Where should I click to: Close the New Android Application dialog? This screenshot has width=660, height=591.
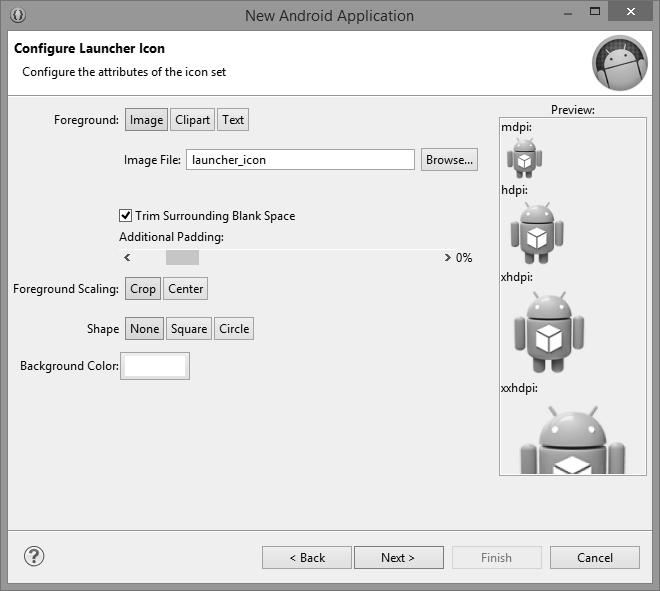point(630,12)
